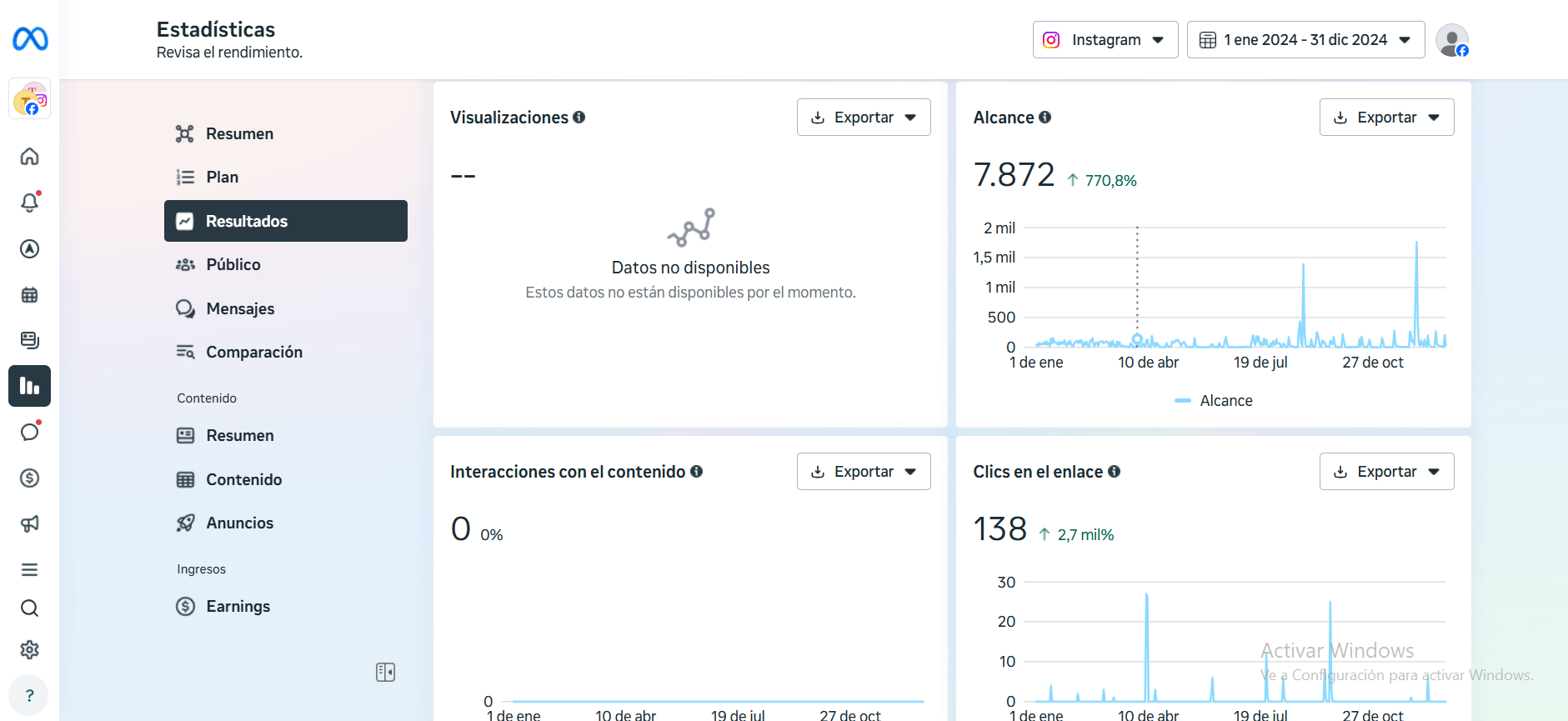Expand the Instagram platform dropdown

[x=1105, y=40]
